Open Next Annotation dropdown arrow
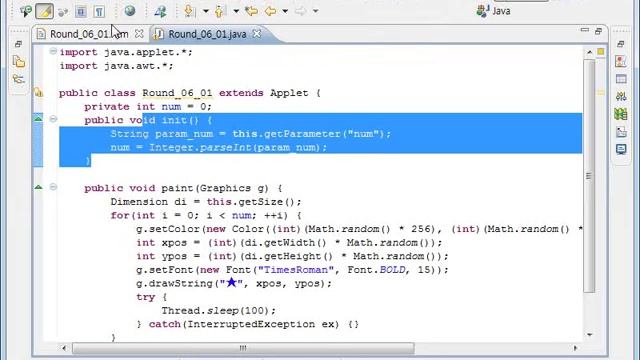The width and height of the screenshot is (640, 360). 206,11
